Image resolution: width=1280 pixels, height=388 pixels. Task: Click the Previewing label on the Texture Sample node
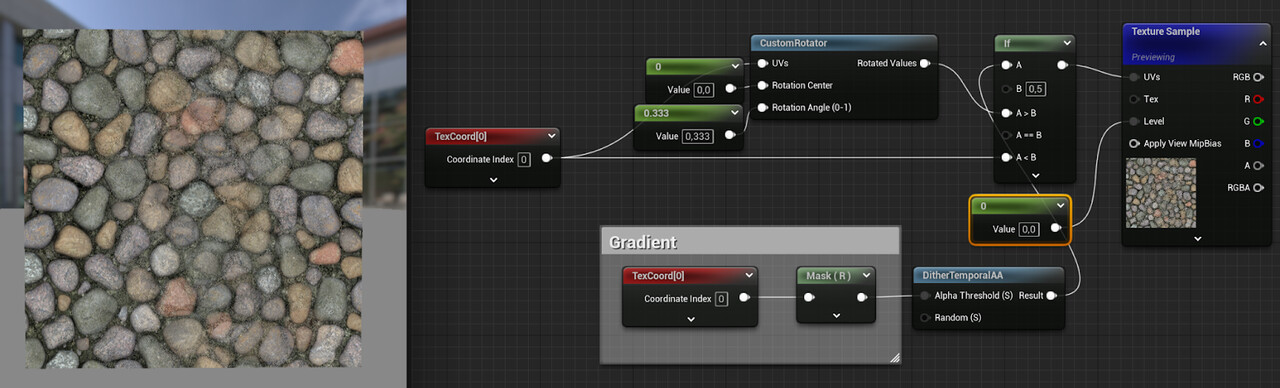click(x=1153, y=57)
